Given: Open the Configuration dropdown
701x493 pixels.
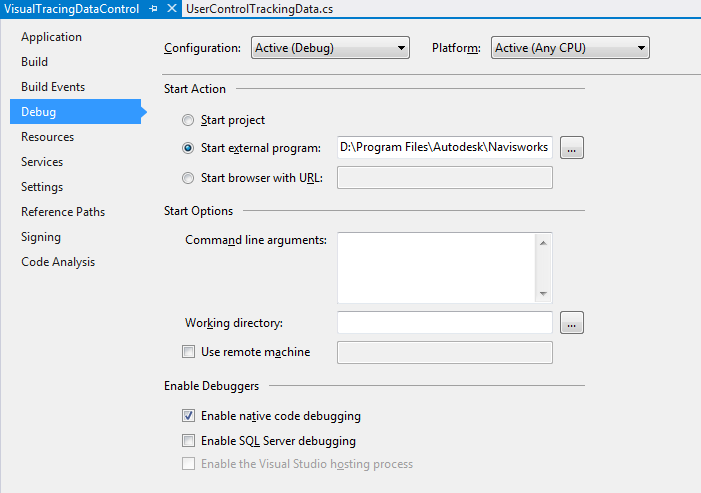Looking at the screenshot, I should click(x=330, y=48).
